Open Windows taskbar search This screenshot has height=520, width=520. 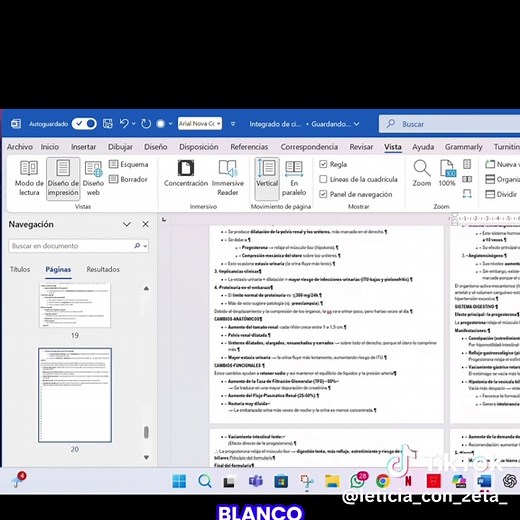coord(204,481)
